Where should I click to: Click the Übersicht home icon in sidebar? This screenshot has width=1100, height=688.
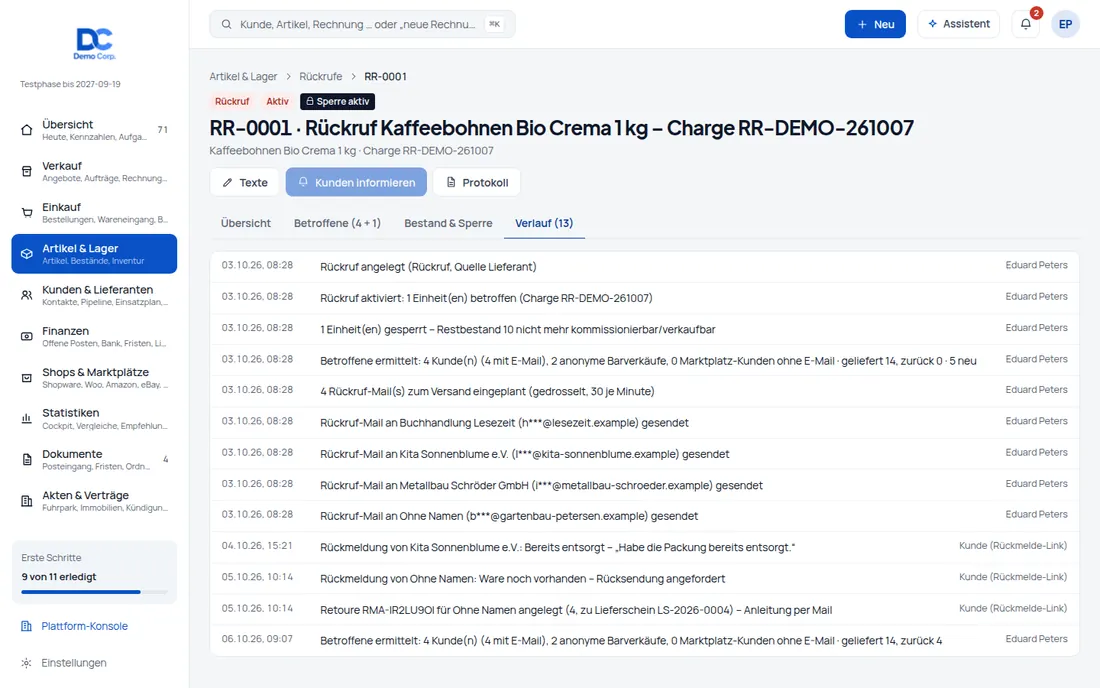(27, 130)
